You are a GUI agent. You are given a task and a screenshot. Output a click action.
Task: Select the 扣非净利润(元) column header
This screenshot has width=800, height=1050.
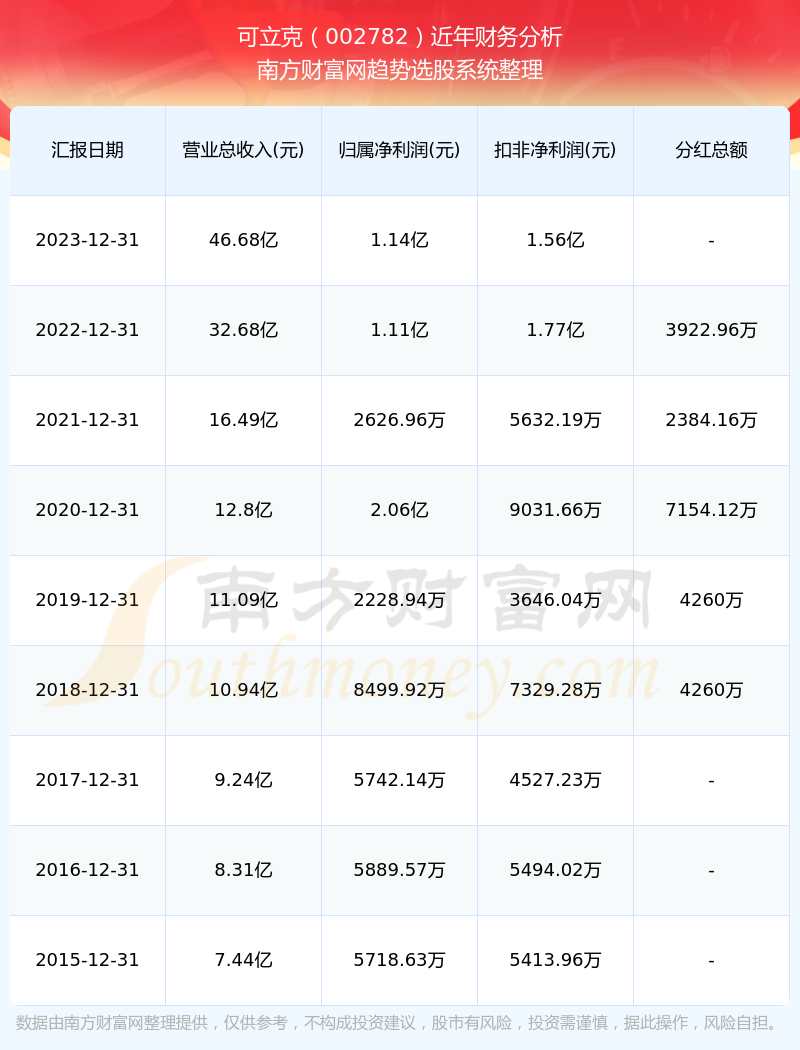tap(556, 150)
